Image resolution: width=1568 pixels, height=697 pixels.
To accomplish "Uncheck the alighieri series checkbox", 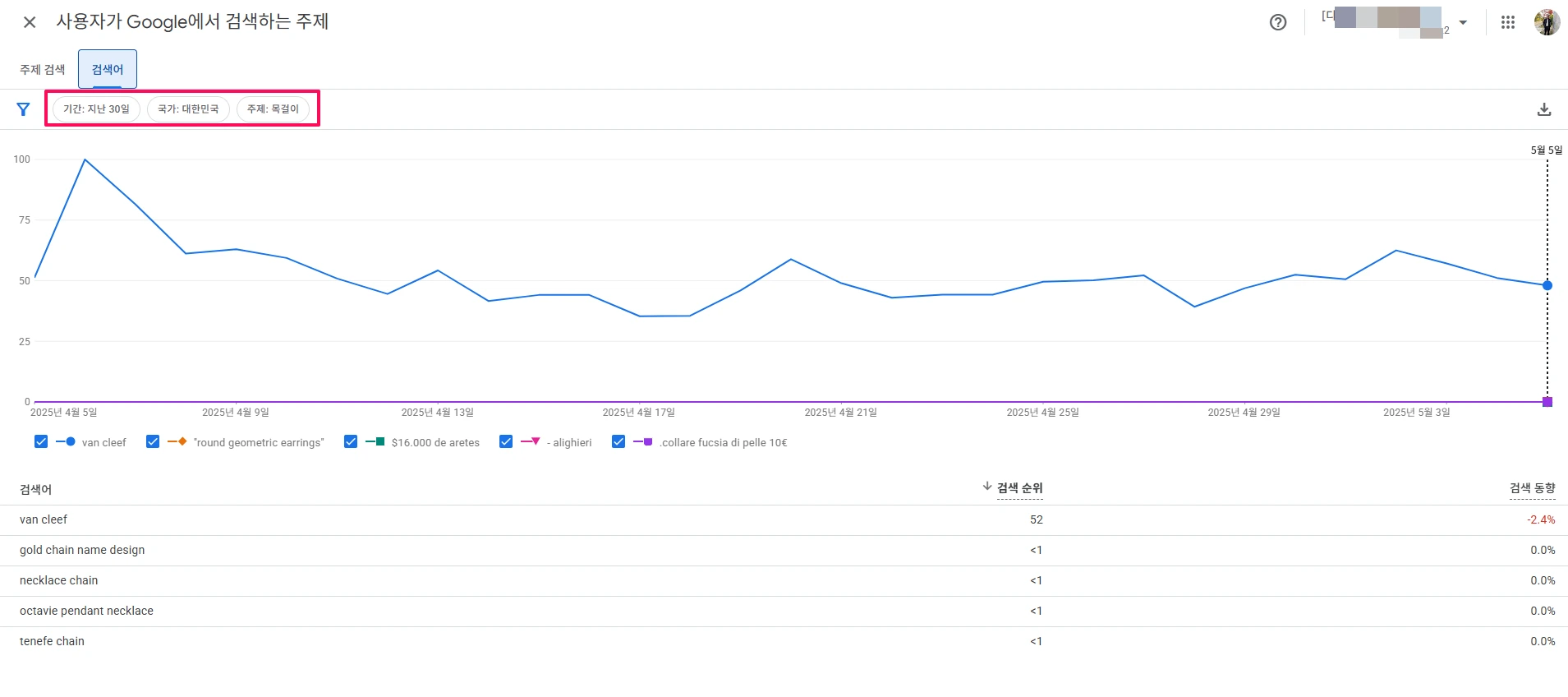I will coord(506,442).
